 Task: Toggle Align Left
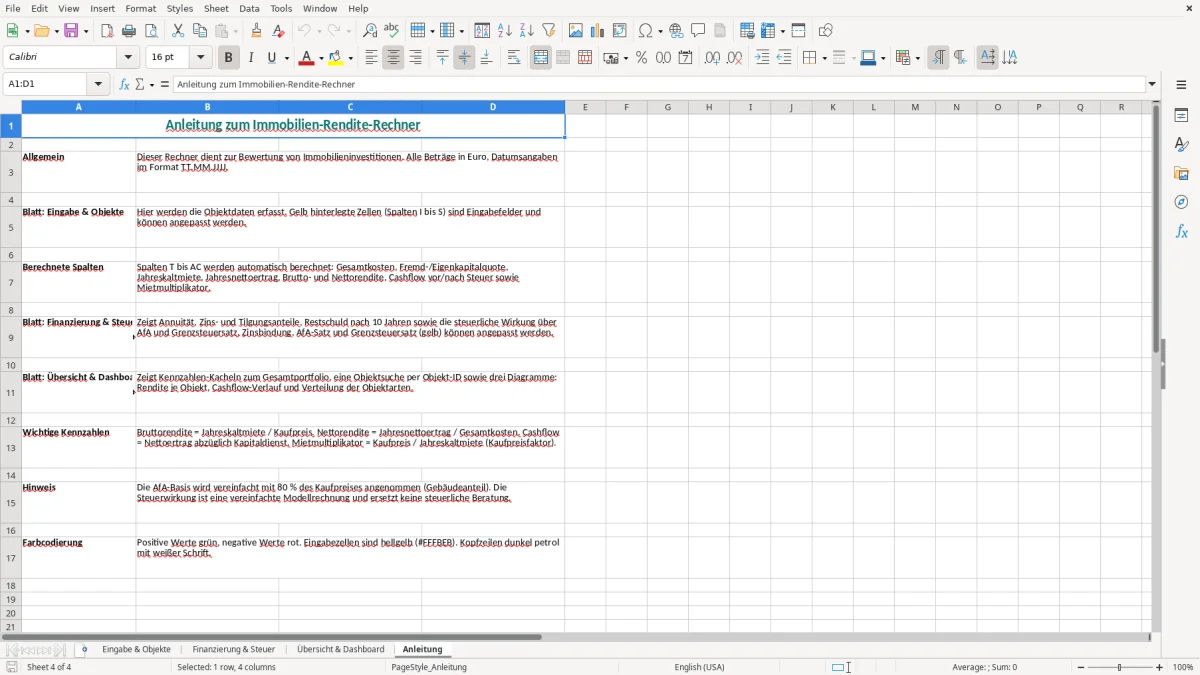click(x=371, y=58)
